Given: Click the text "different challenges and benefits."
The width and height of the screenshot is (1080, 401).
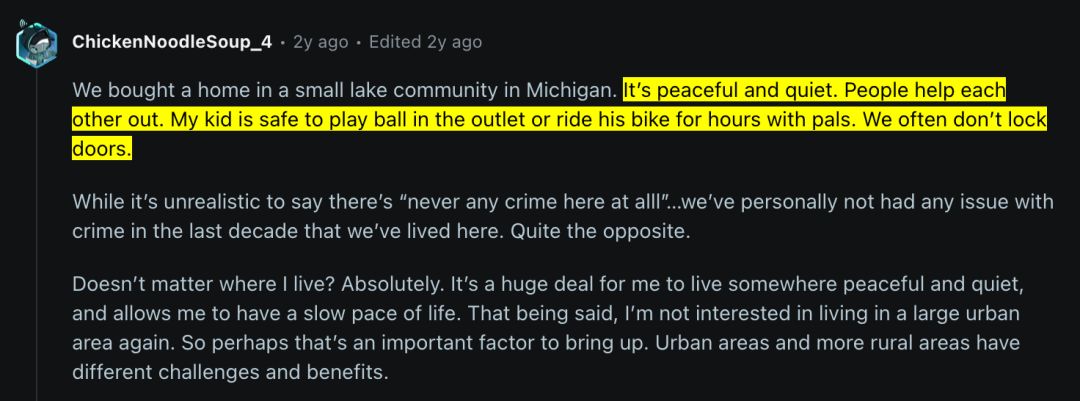Looking at the screenshot, I should tap(231, 373).
